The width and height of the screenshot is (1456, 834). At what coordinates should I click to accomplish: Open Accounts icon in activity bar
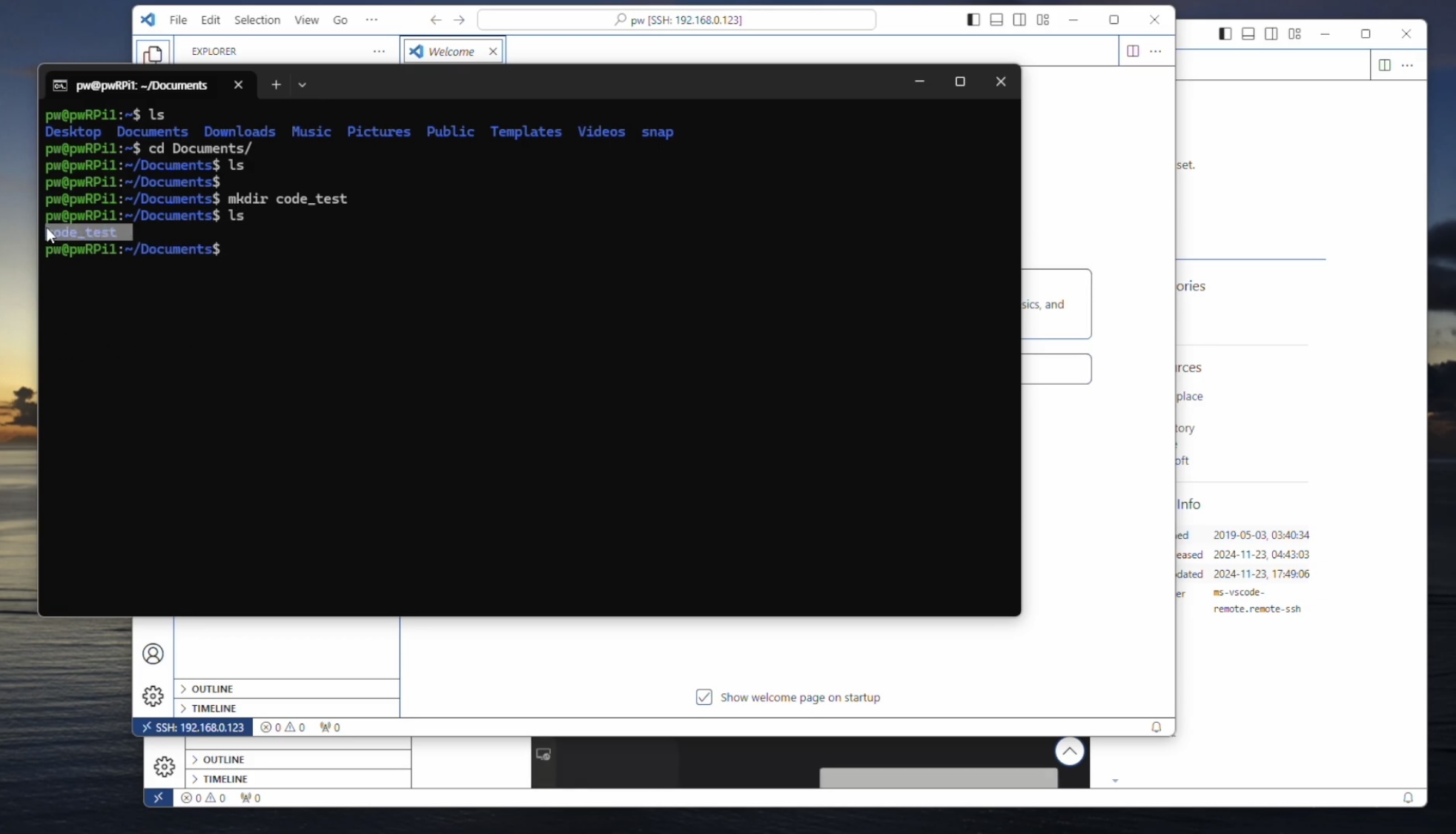tap(153, 654)
